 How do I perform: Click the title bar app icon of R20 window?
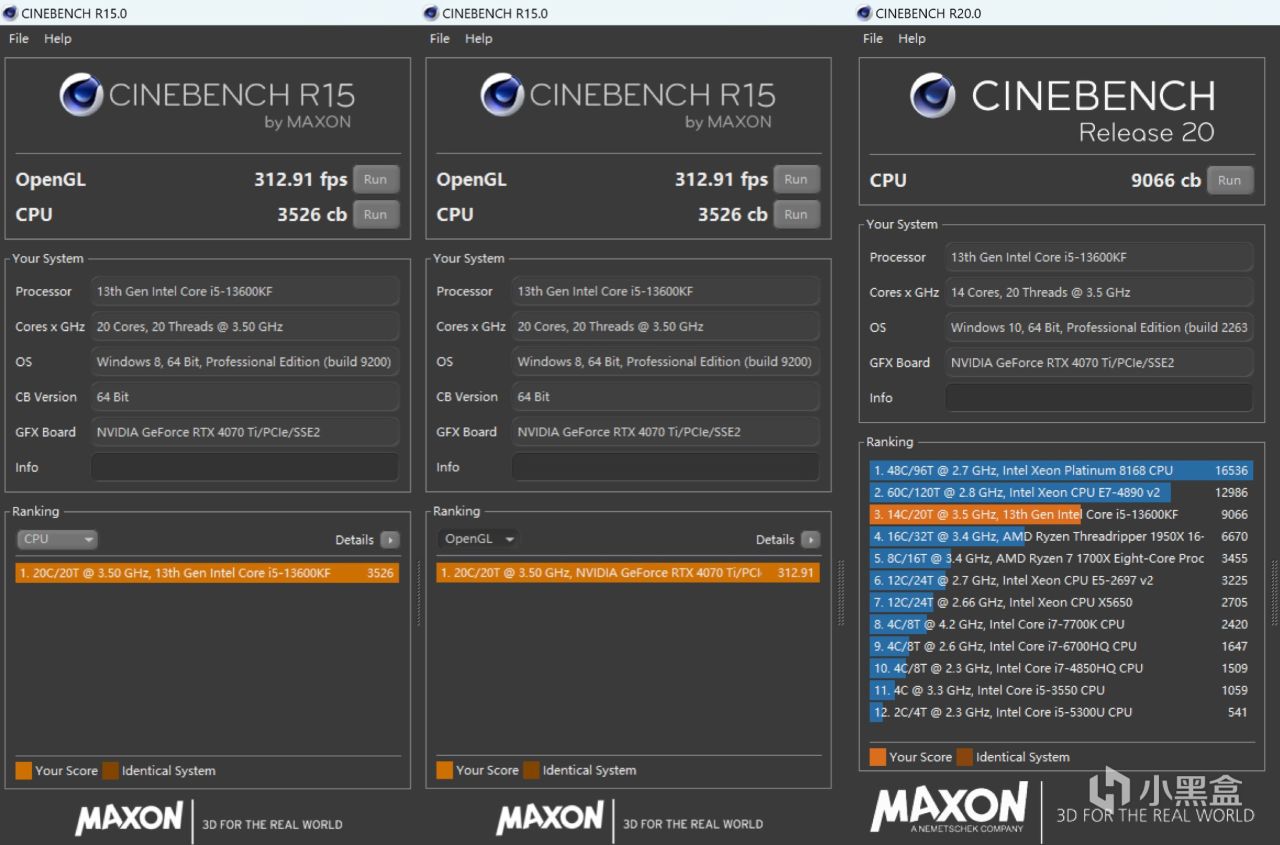pyautogui.click(x=864, y=13)
